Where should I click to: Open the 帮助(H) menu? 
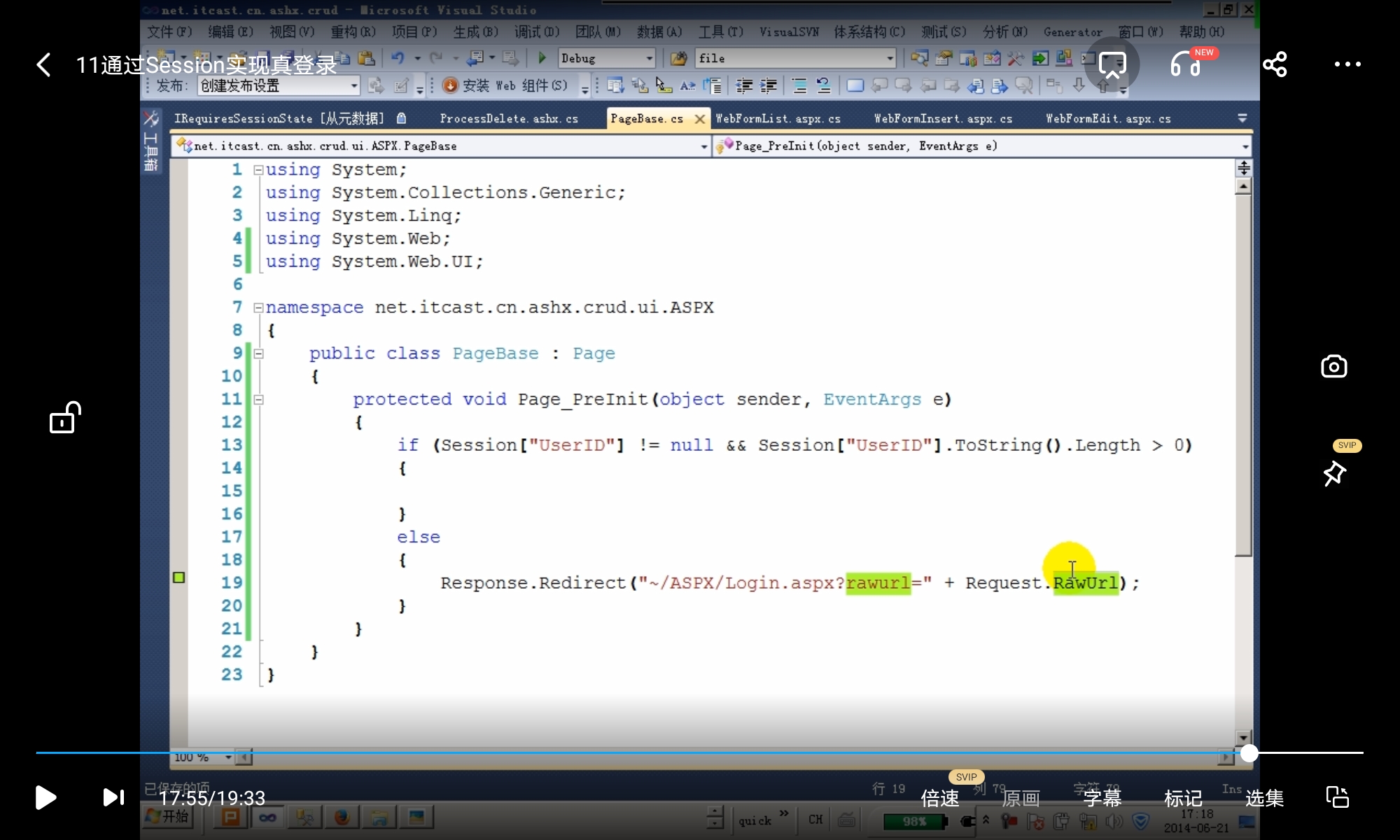pyautogui.click(x=1202, y=31)
